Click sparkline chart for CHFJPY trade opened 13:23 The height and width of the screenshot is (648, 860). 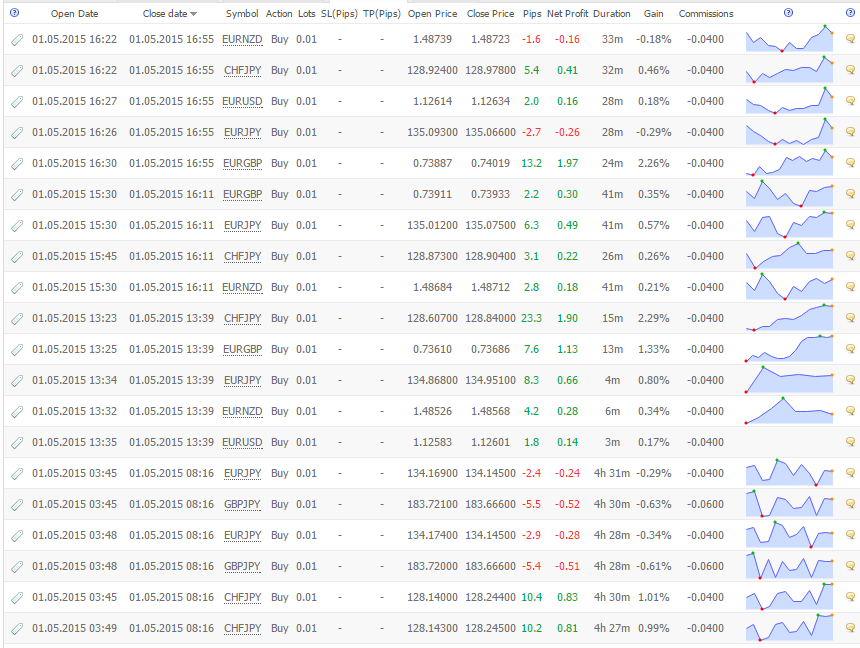tap(789, 318)
